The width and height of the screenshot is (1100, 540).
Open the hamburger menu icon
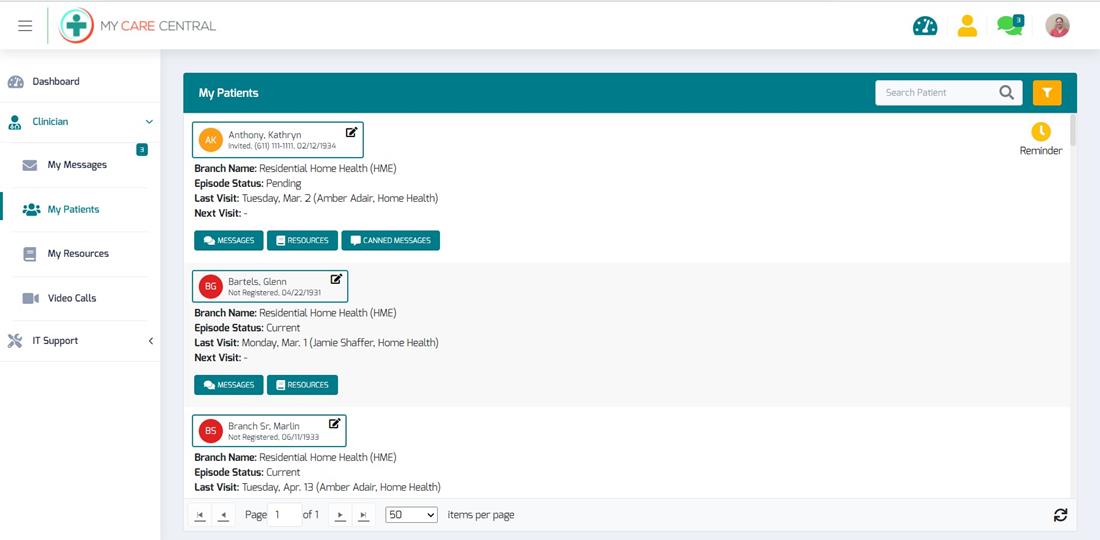25,26
